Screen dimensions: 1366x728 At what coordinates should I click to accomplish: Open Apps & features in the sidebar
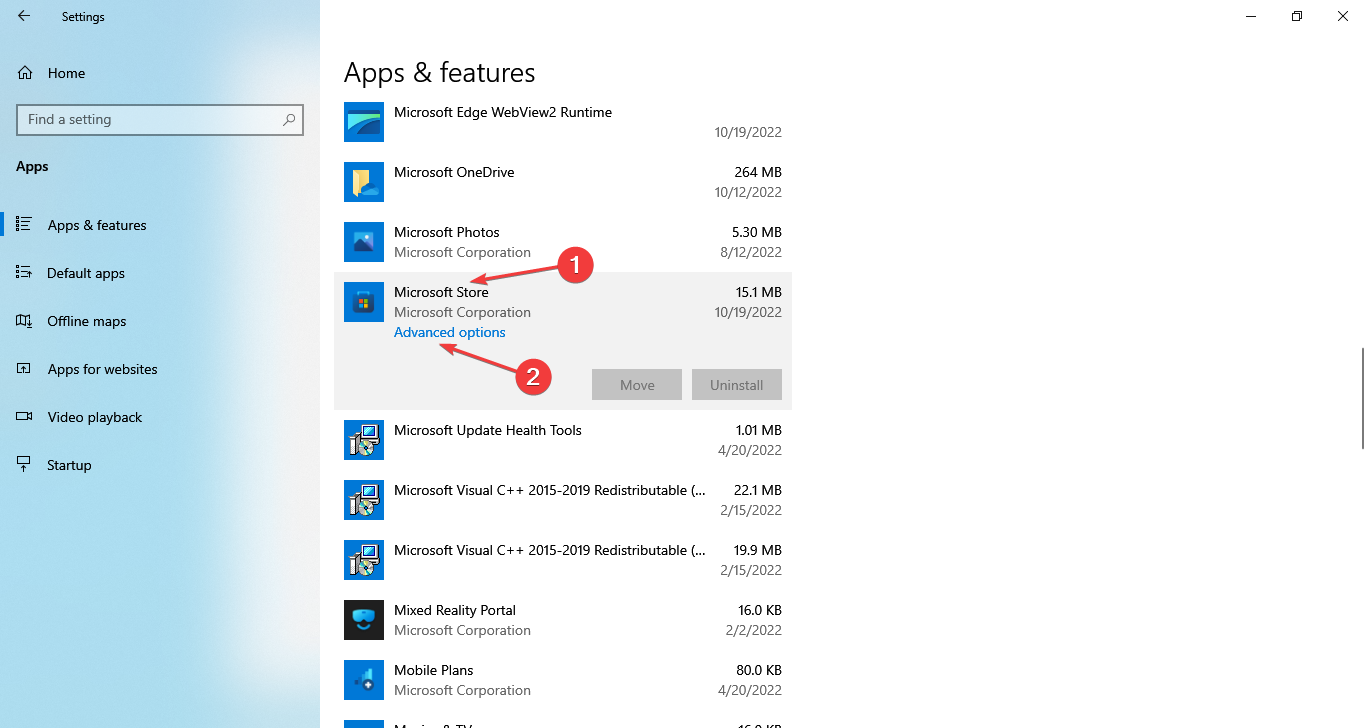[x=97, y=225]
